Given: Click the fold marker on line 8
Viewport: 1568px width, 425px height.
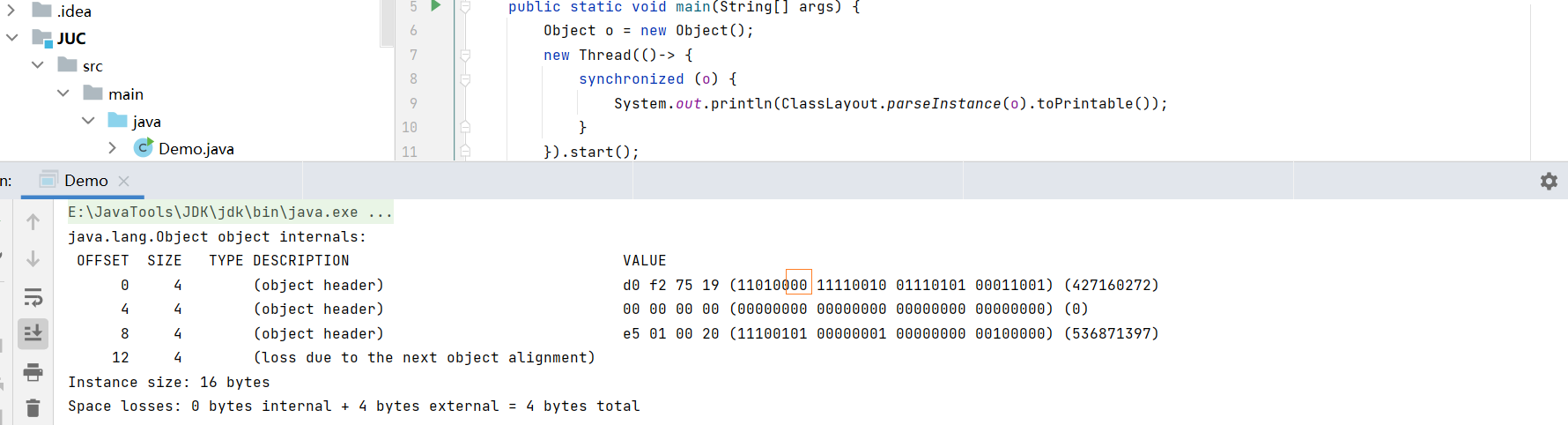Looking at the screenshot, I should [x=465, y=79].
